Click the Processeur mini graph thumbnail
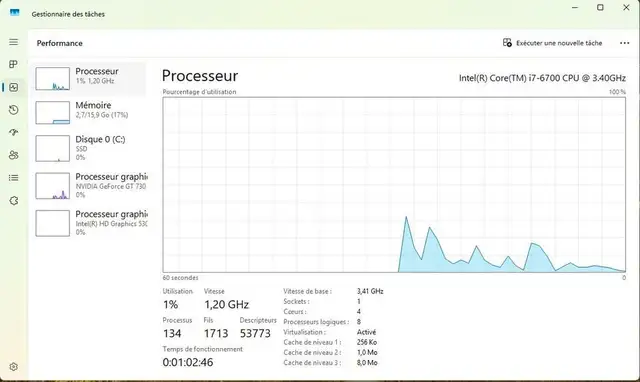640x382 pixels. [52, 78]
